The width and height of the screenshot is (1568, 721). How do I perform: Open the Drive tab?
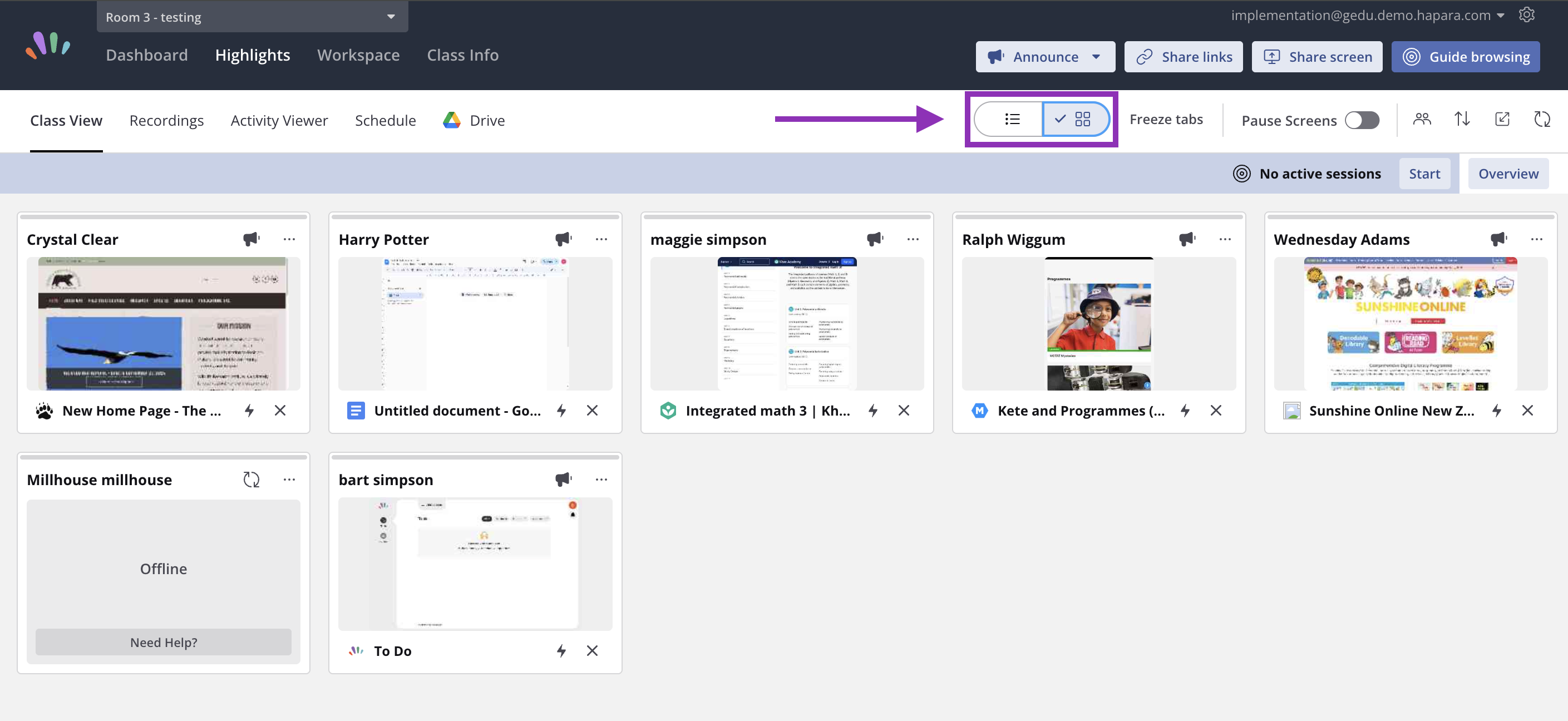coord(474,121)
